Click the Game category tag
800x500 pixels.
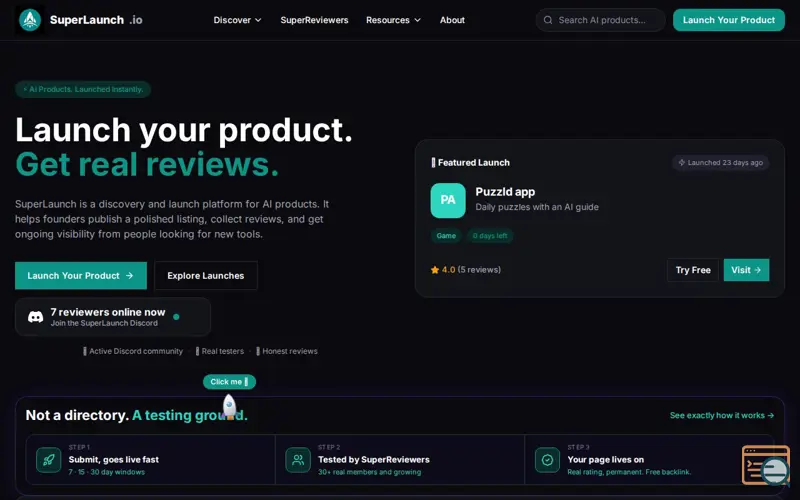[x=446, y=236]
